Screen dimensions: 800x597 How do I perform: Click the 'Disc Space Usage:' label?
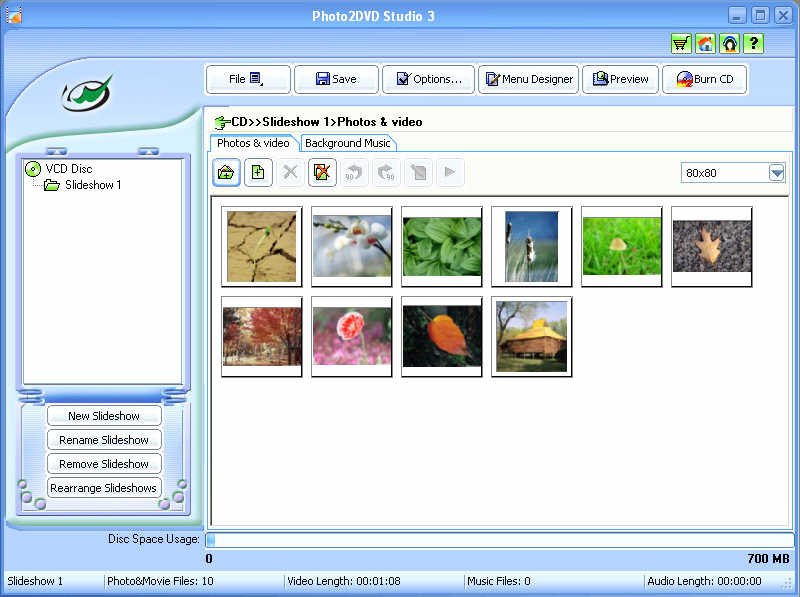pos(154,539)
